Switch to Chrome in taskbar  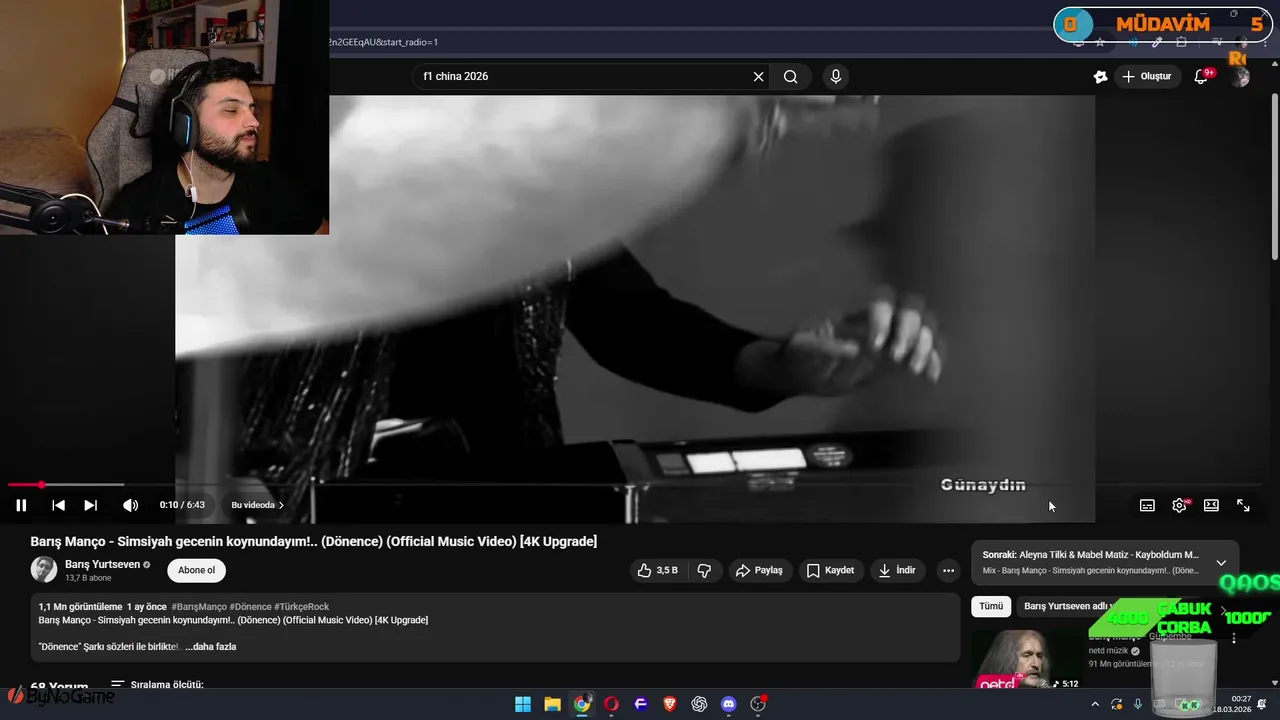[582, 704]
